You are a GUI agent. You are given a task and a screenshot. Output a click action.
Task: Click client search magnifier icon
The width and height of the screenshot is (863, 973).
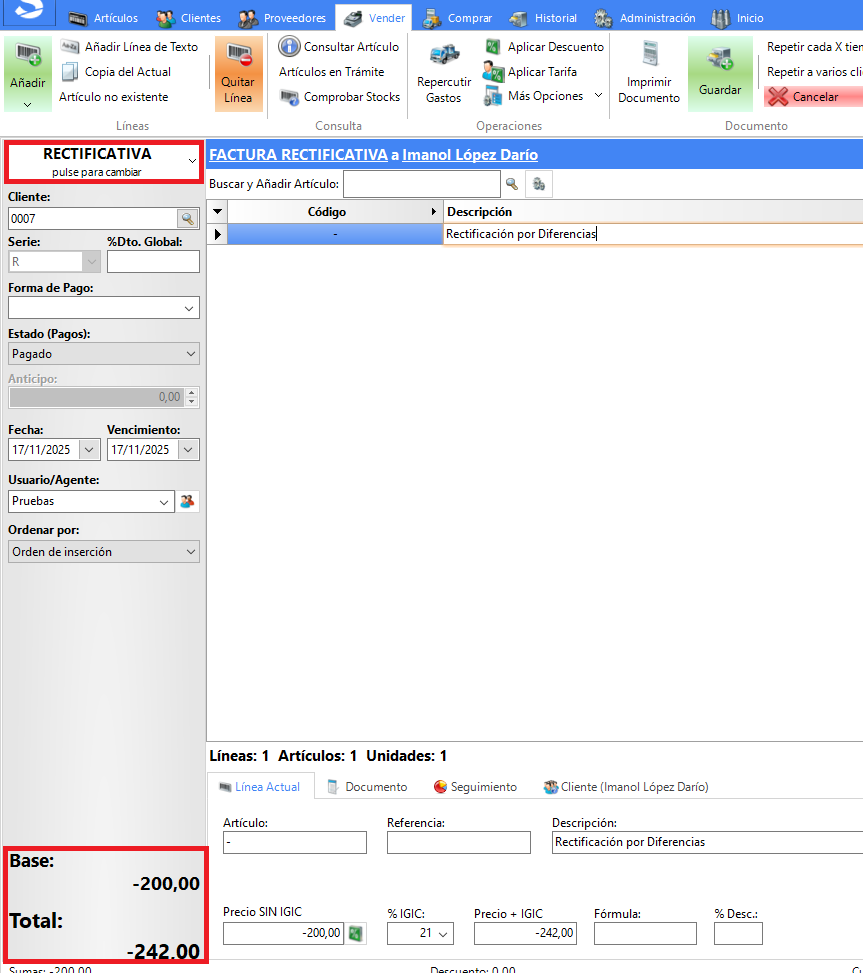point(187,218)
